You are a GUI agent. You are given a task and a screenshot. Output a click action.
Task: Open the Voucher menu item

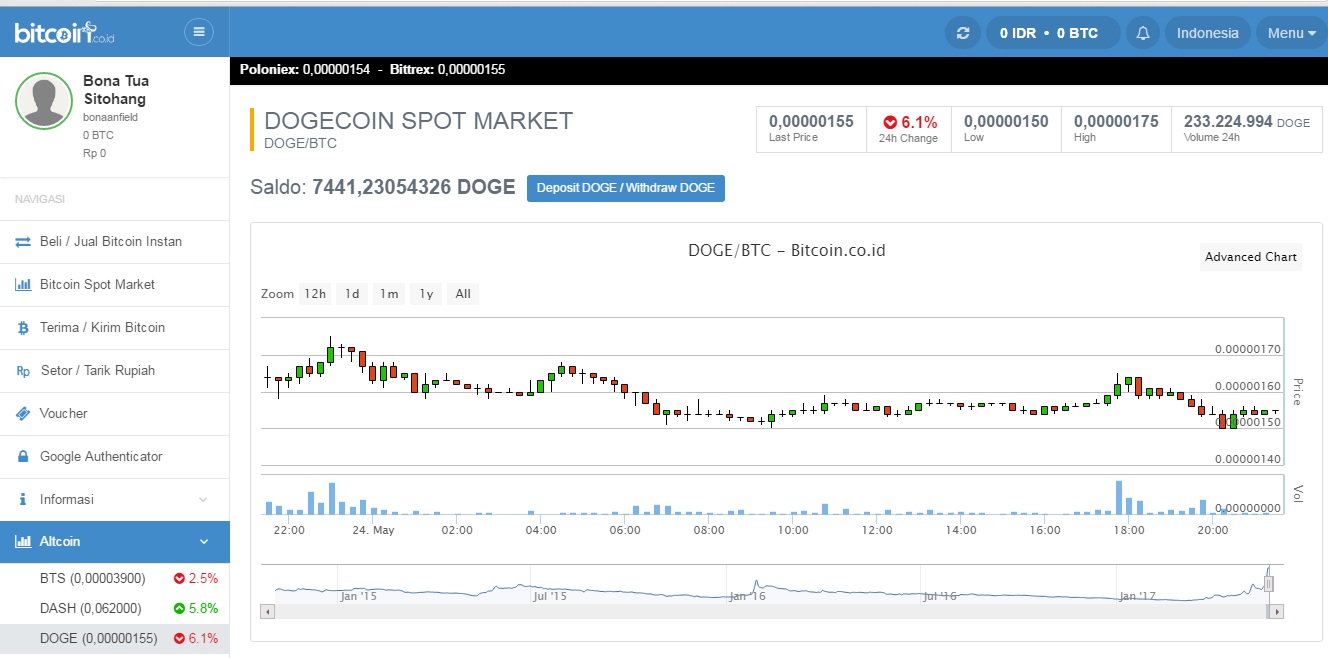click(x=115, y=414)
